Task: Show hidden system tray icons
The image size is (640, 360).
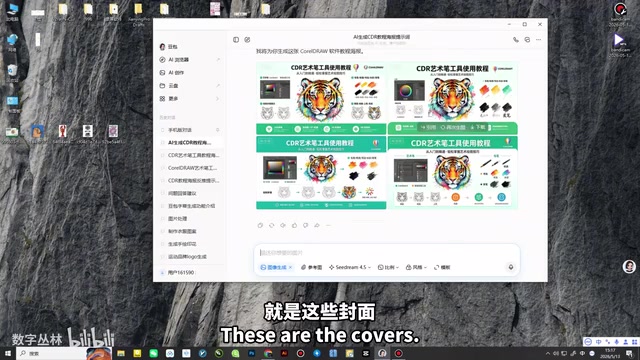Action: click(548, 353)
